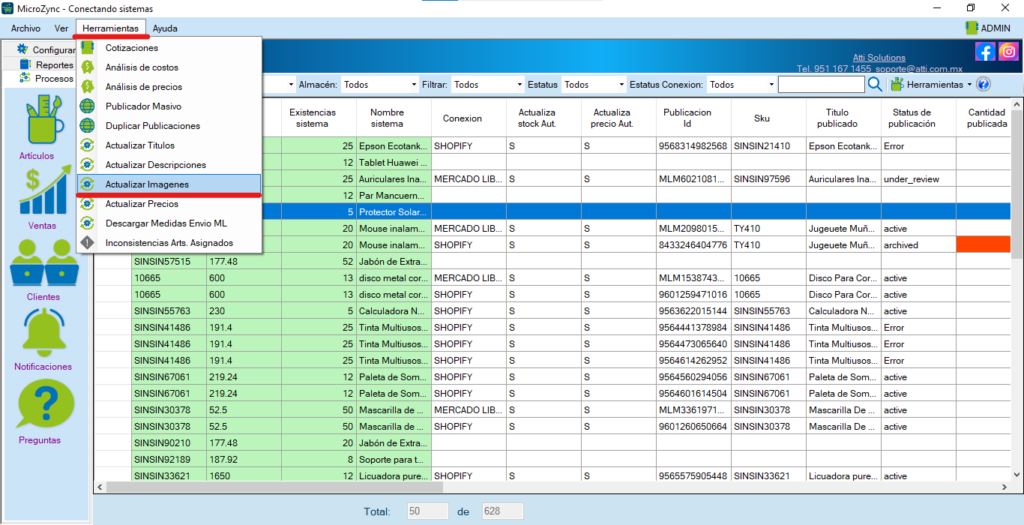Image resolution: width=1024 pixels, height=525 pixels.
Task: Click the Actualizar Titulos sync icon
Action: [x=88, y=145]
